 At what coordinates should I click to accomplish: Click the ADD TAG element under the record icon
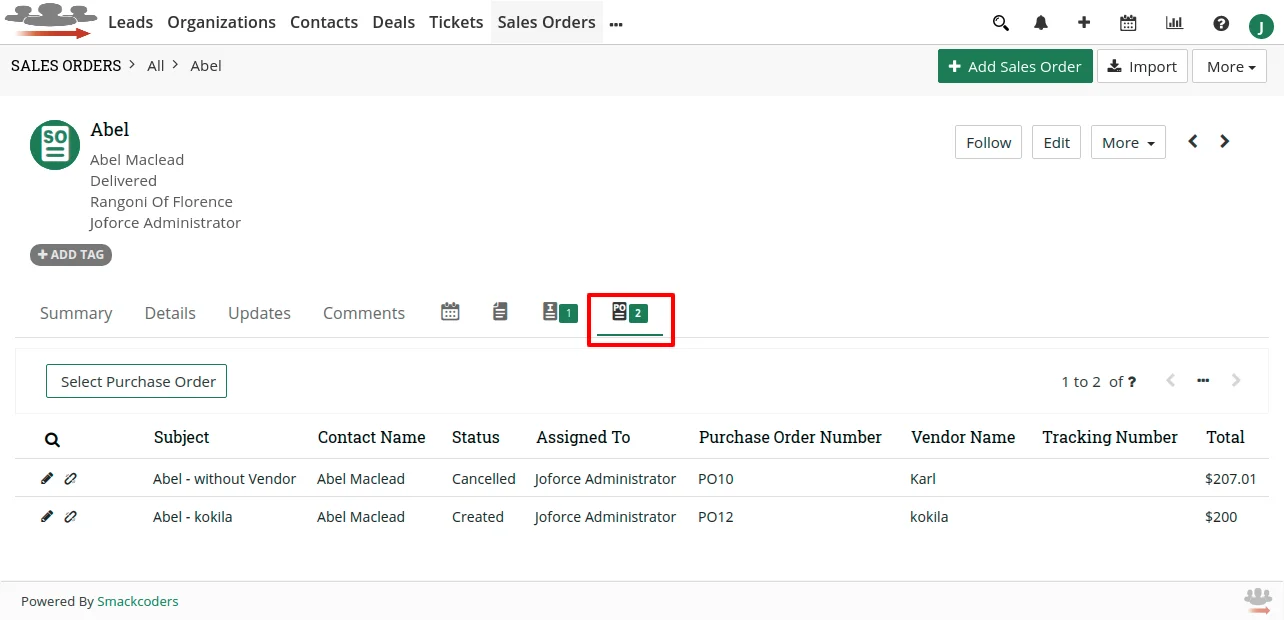(x=70, y=255)
